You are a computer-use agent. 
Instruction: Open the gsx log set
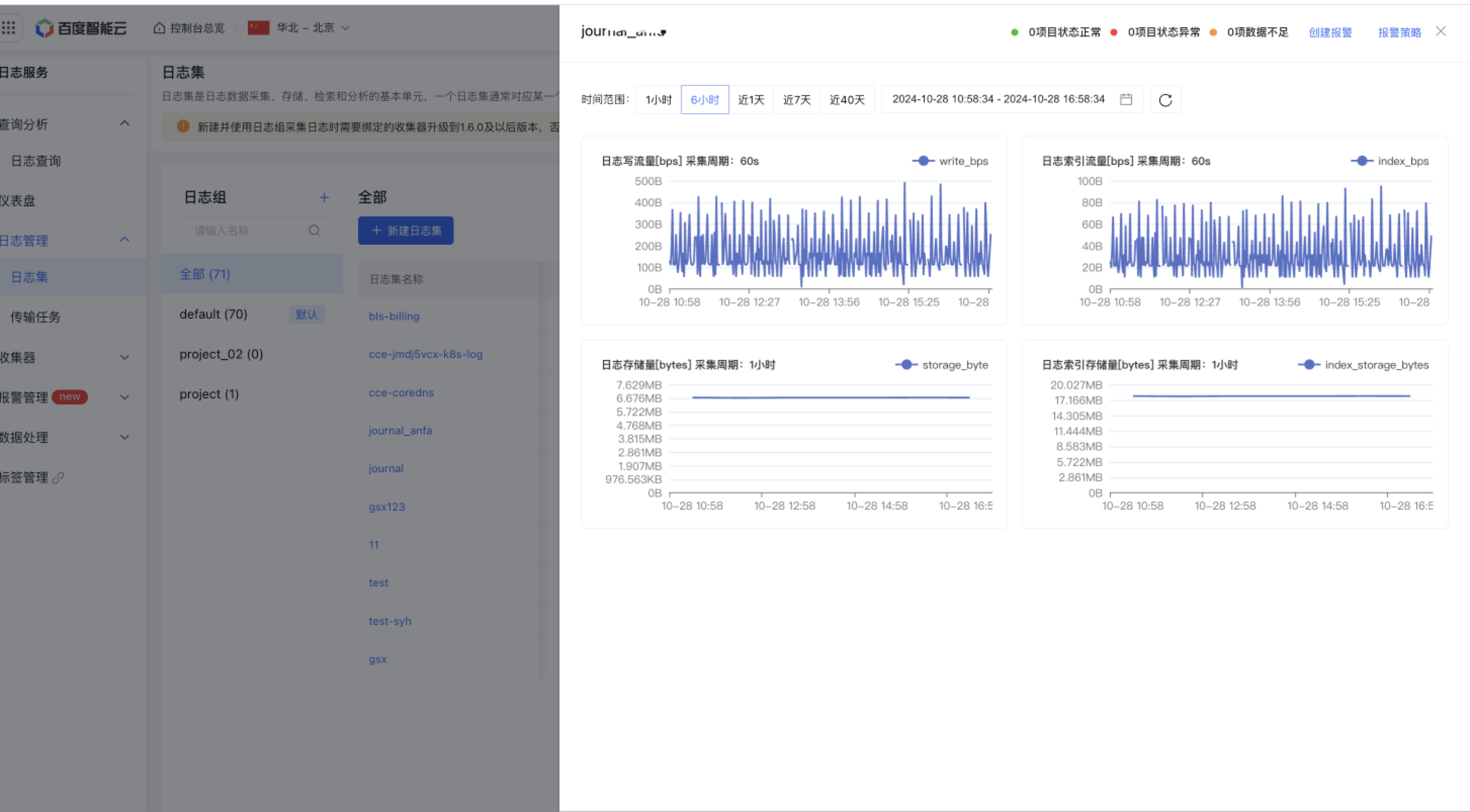tap(378, 659)
